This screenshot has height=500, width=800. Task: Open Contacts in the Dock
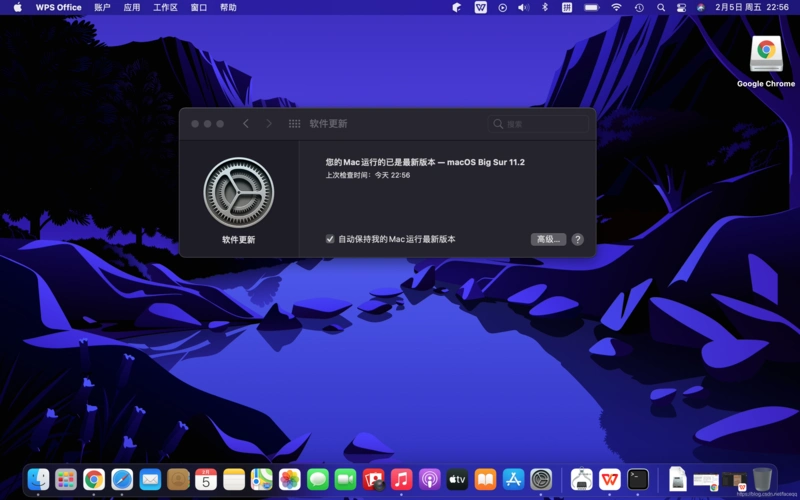178,479
